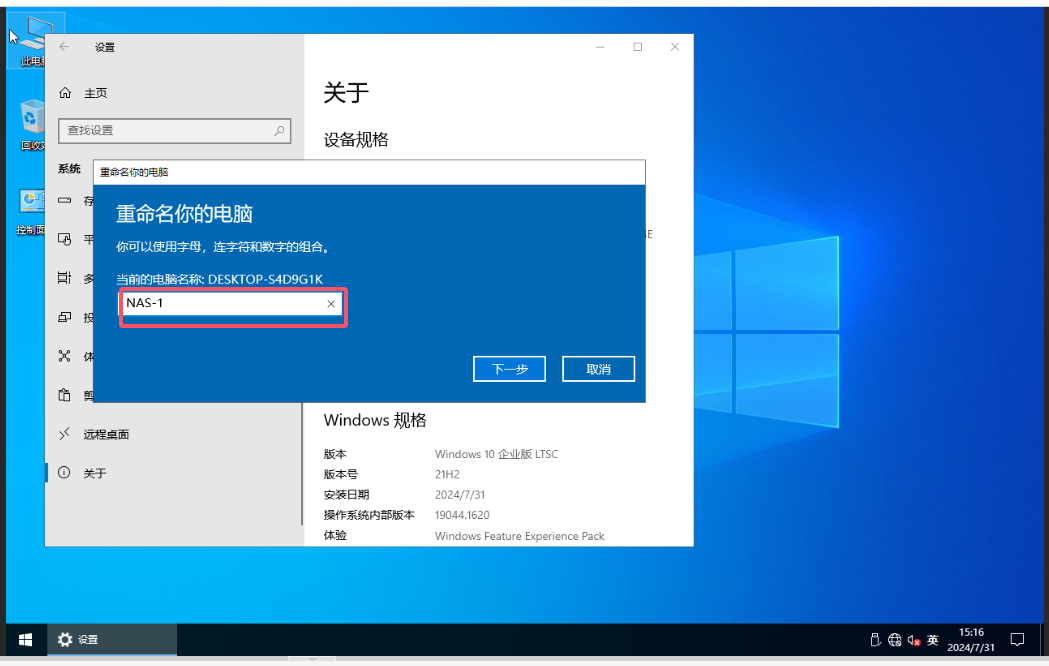Click the NAS-1 computer name text field
The height and width of the screenshot is (666, 1049).
(222, 304)
